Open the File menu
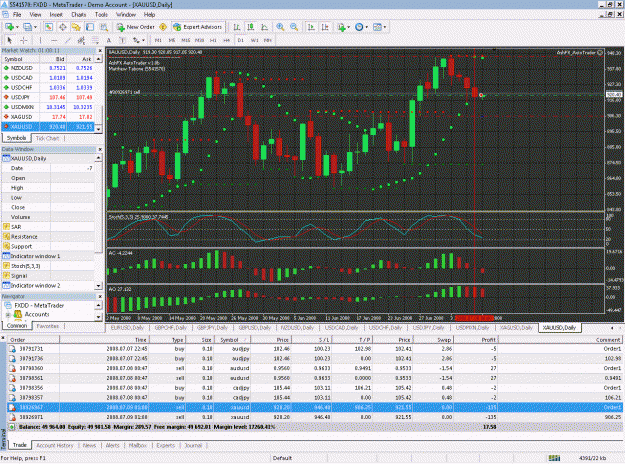Image resolution: width=625 pixels, height=464 pixels. pyautogui.click(x=17, y=14)
